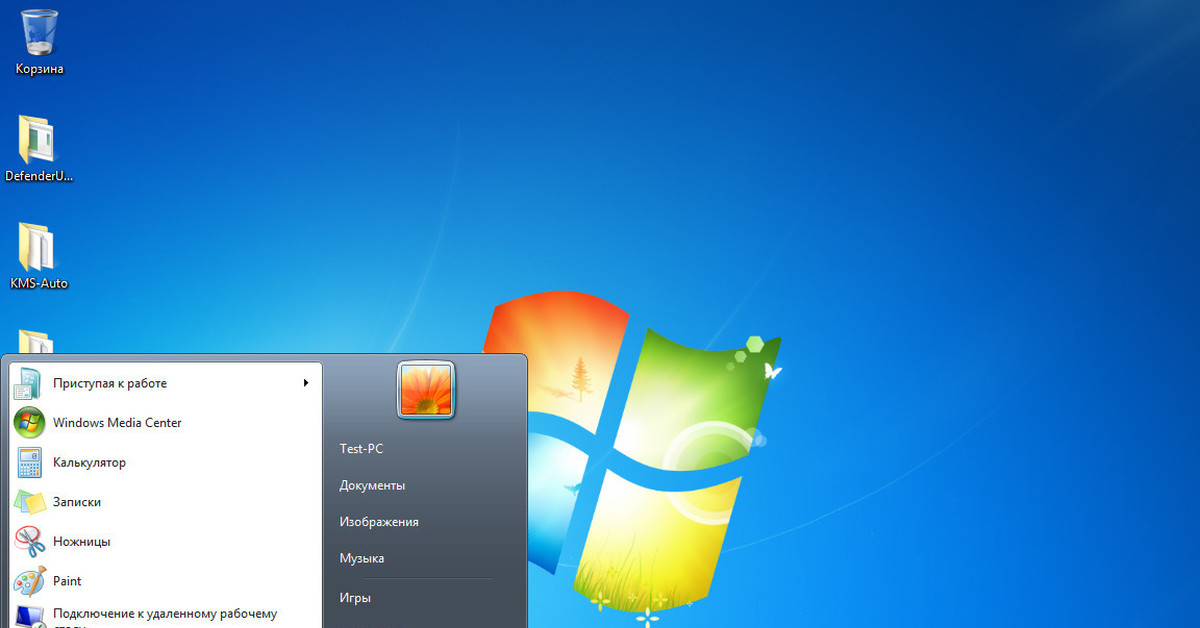Select the Корзина recycle bin desktop icon
The width and height of the screenshot is (1200, 628).
tap(40, 42)
